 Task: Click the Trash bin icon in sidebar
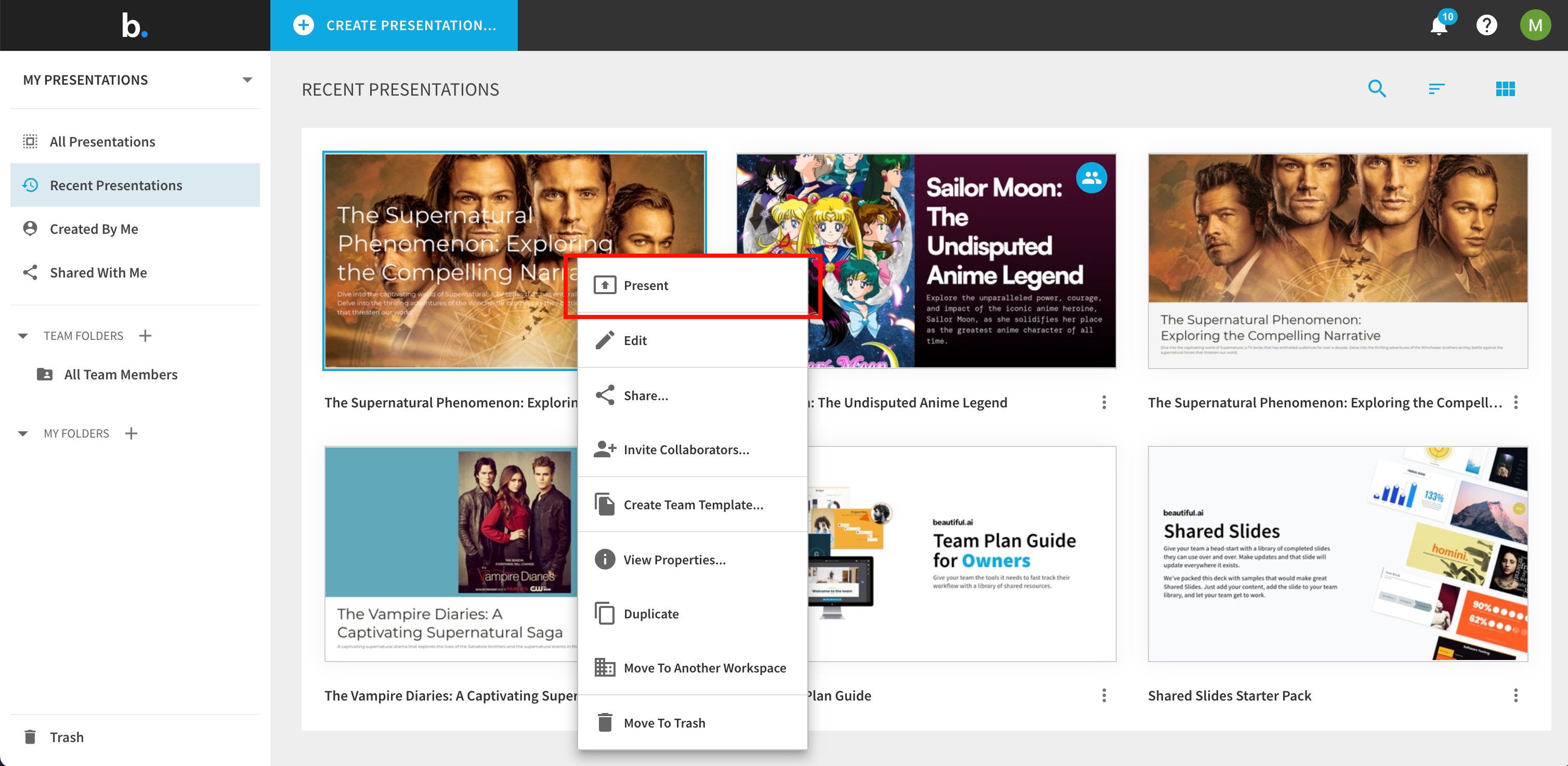coord(30,737)
